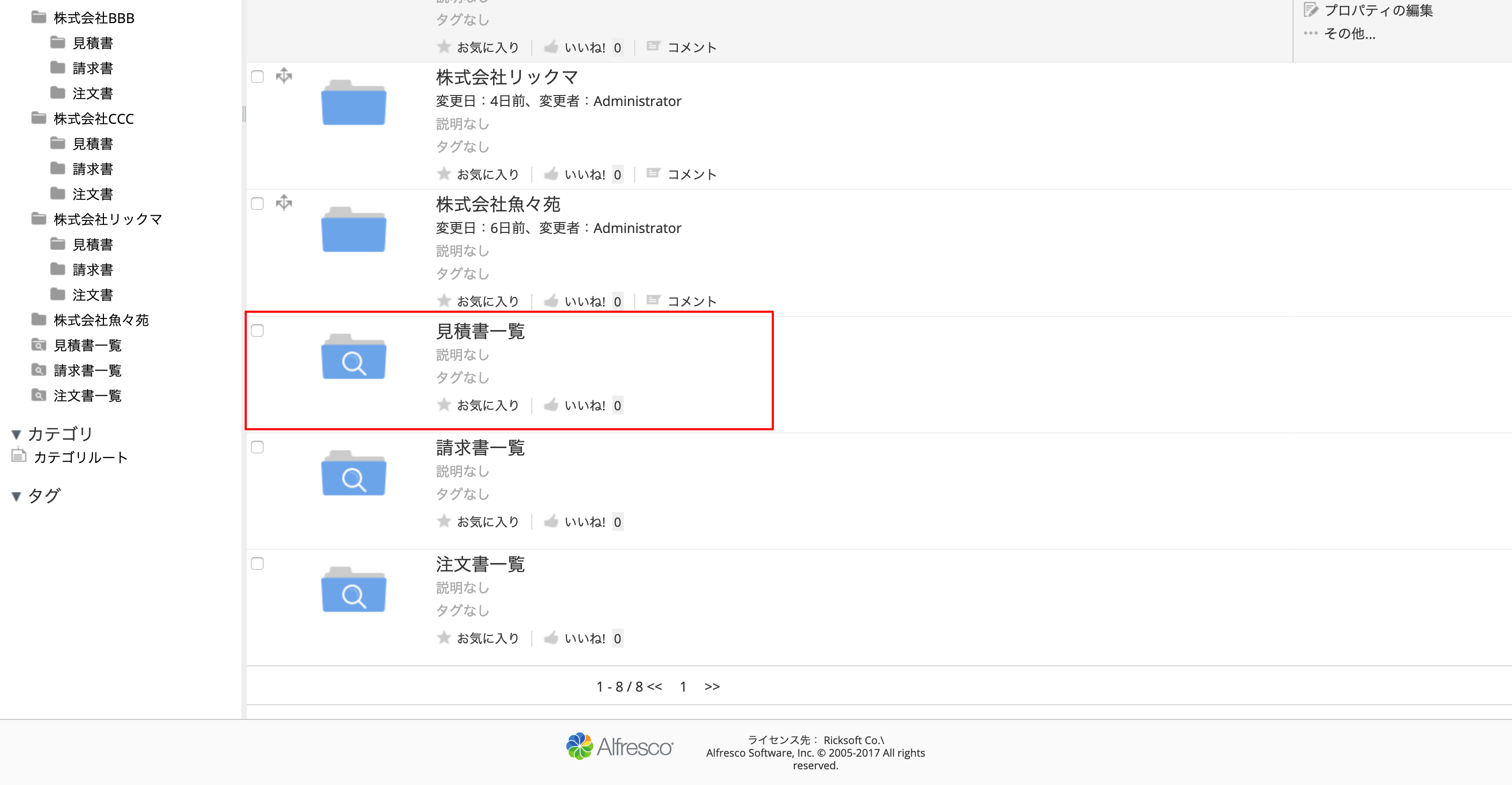The width and height of the screenshot is (1512, 785).
Task: Open the その他... more actions menu
Action: (x=1349, y=34)
